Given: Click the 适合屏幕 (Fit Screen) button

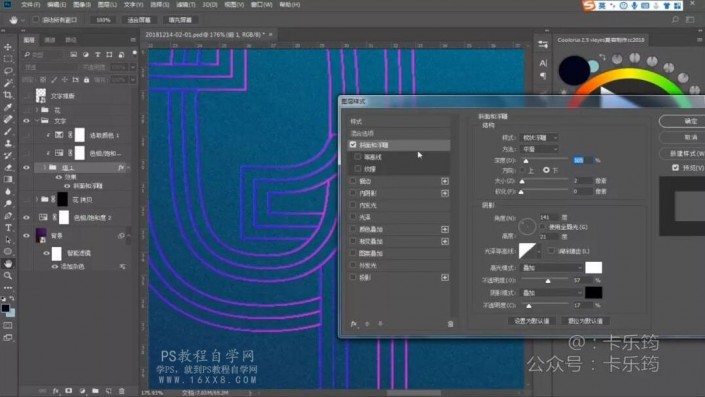Looking at the screenshot, I should [139, 20].
